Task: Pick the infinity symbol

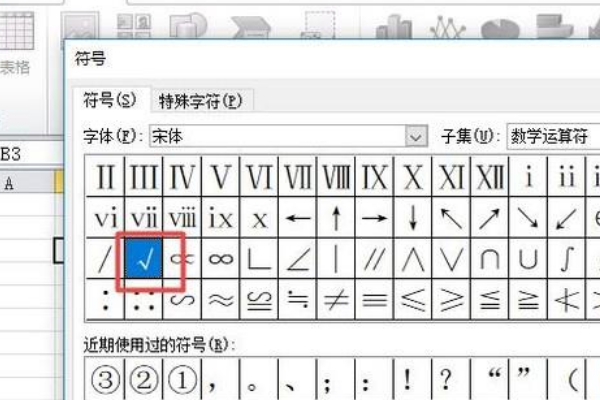Action: (221, 259)
